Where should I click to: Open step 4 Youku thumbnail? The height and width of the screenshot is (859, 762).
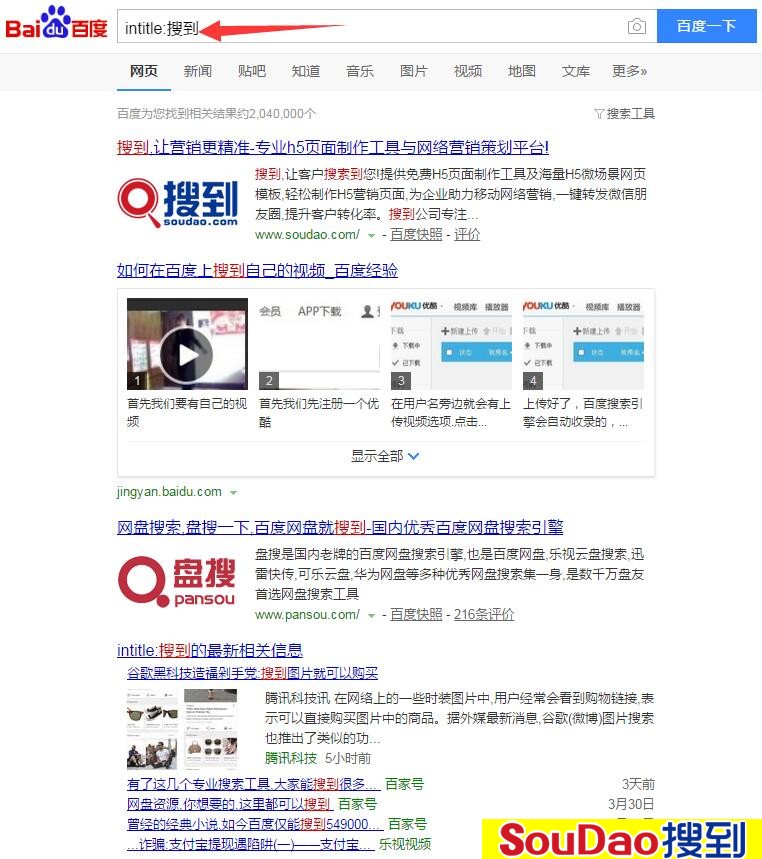tap(583, 343)
